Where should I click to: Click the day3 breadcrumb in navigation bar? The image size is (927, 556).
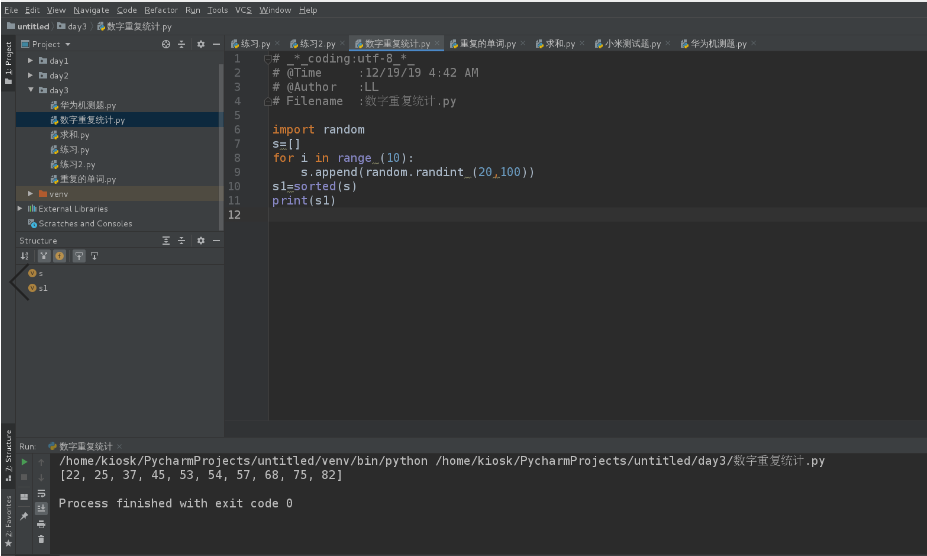click(72, 27)
